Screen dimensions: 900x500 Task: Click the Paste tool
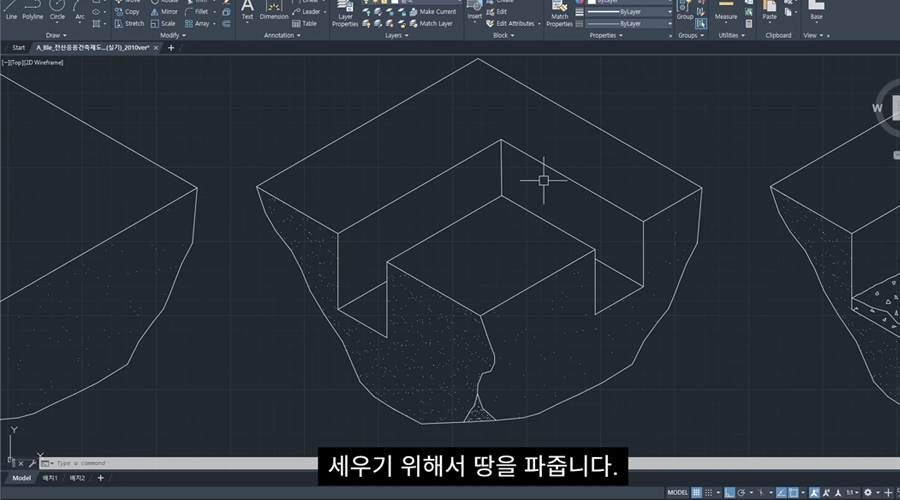tap(770, 10)
